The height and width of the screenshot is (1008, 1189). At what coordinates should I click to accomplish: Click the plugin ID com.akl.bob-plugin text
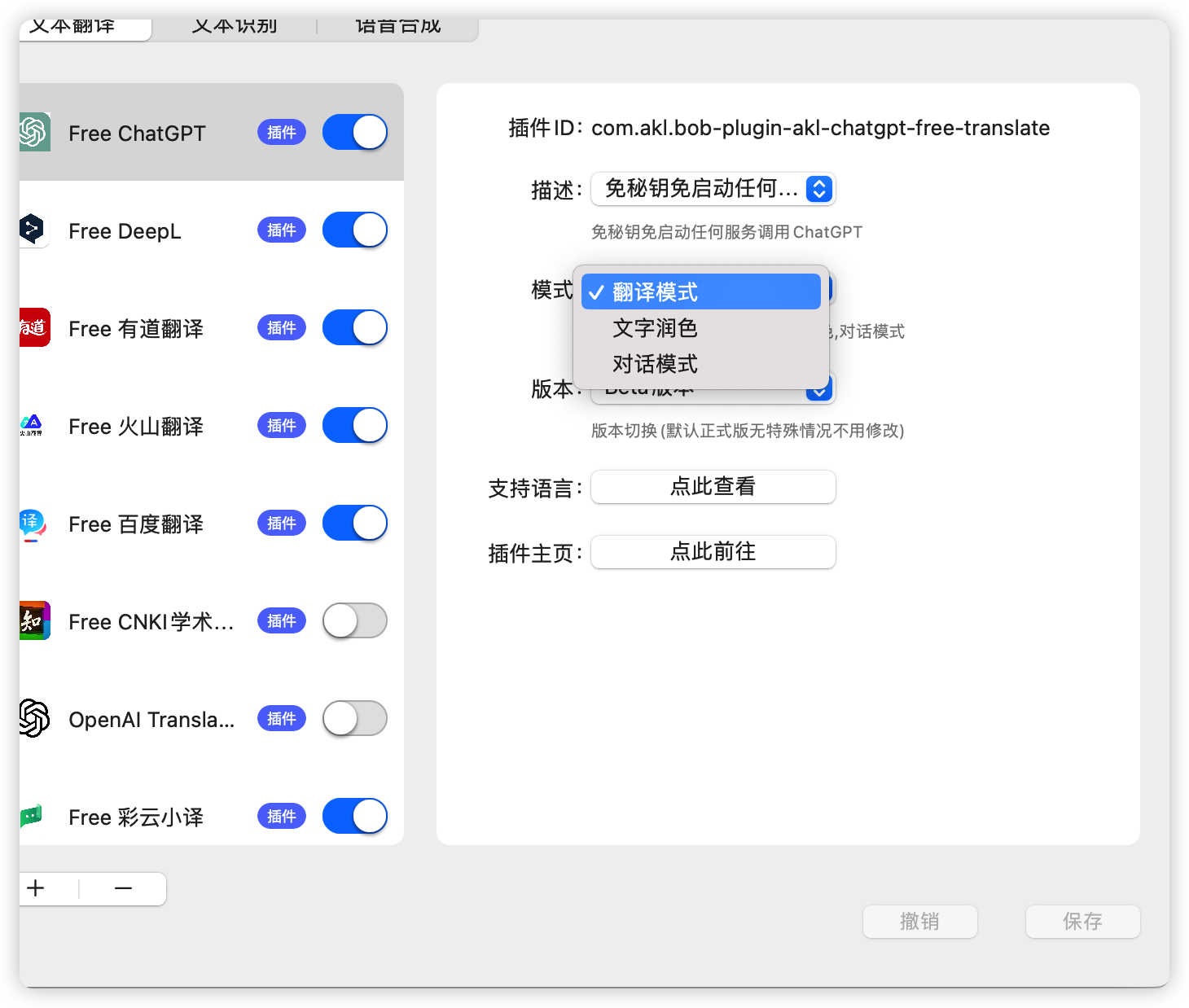820,128
